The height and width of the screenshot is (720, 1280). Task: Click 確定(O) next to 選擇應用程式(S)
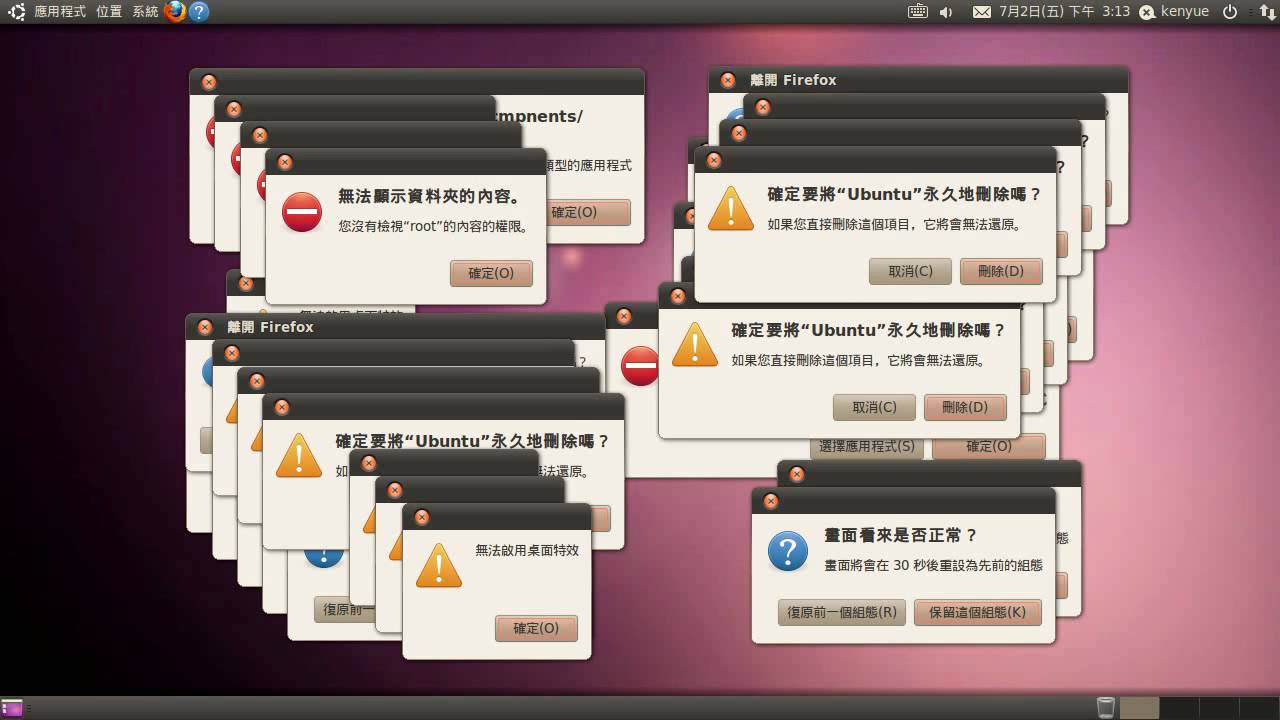coord(989,447)
